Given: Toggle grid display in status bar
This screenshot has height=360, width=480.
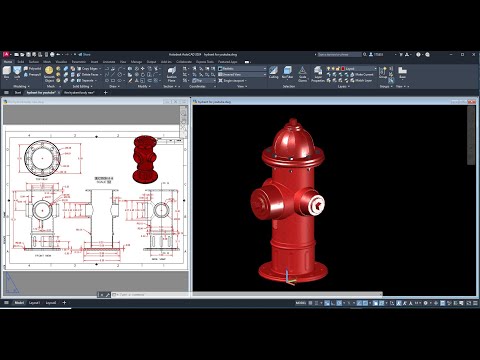Looking at the screenshot, I should [x=311, y=303].
